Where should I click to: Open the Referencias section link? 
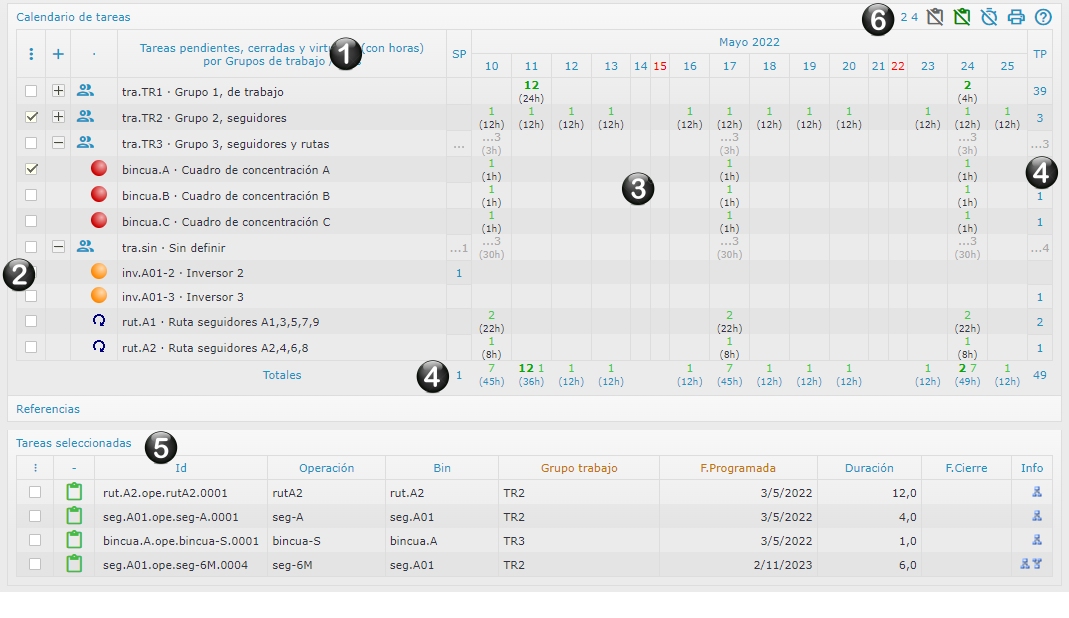tap(48, 409)
